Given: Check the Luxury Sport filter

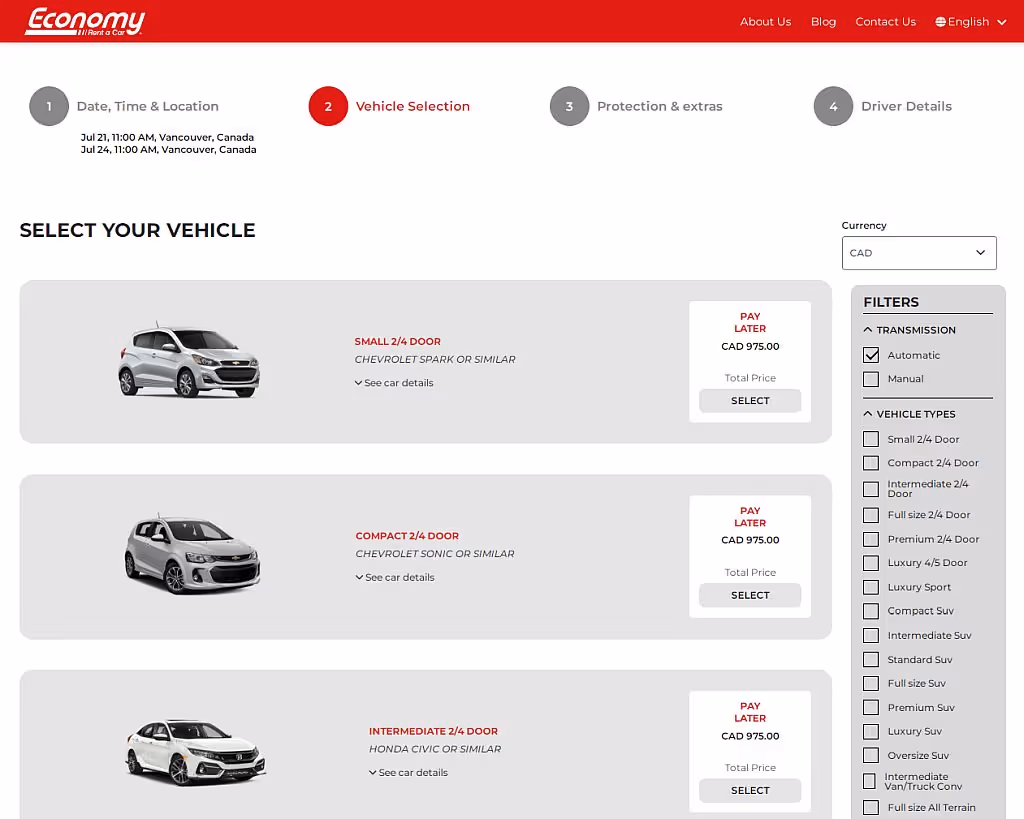Looking at the screenshot, I should click(x=871, y=587).
